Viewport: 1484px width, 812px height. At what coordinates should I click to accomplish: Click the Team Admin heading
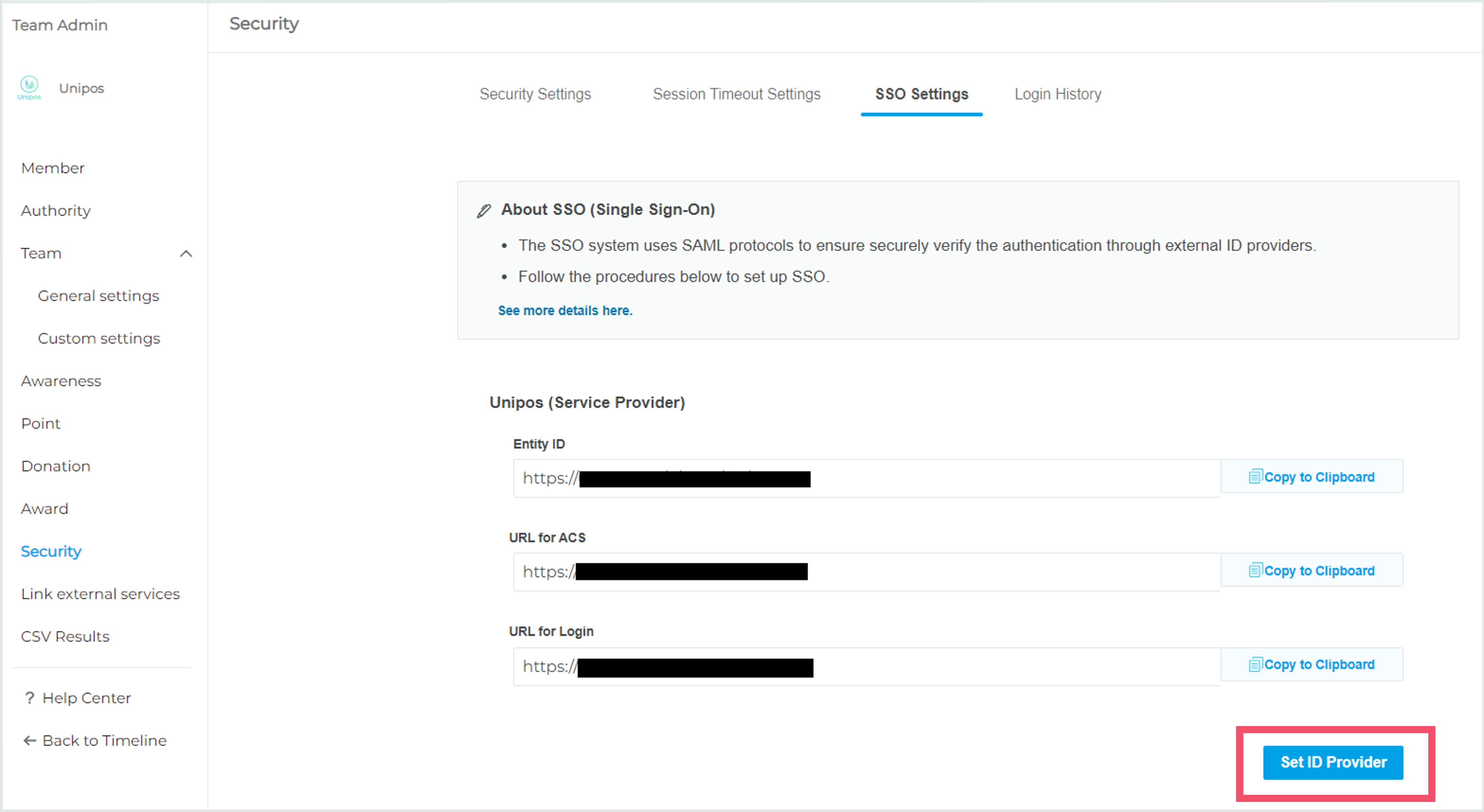coord(60,25)
